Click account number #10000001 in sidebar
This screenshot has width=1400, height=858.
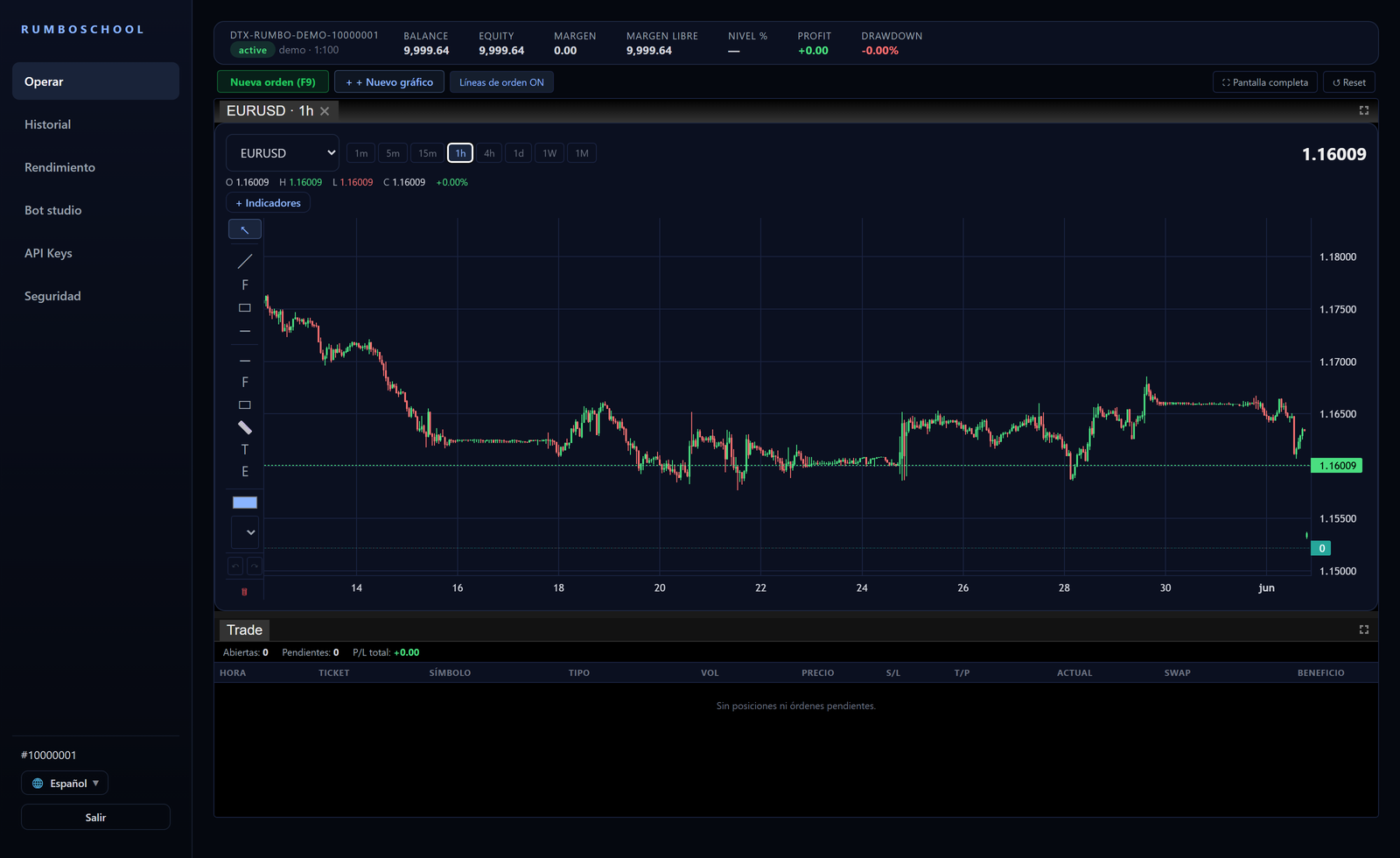click(49, 756)
